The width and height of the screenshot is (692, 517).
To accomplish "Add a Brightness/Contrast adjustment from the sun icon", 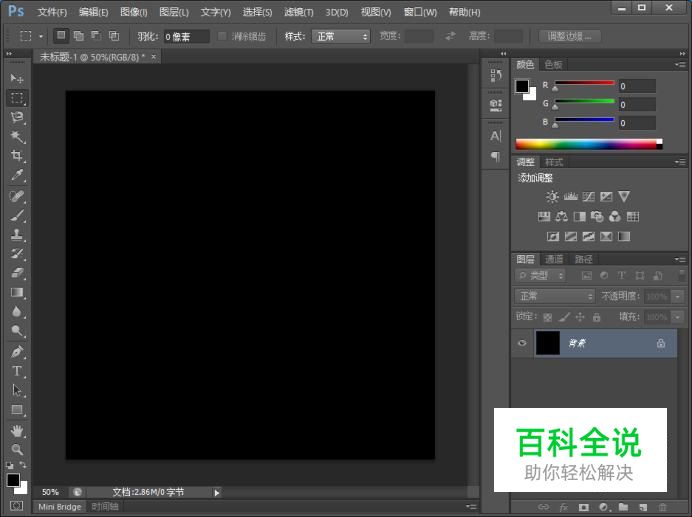I will [x=552, y=197].
